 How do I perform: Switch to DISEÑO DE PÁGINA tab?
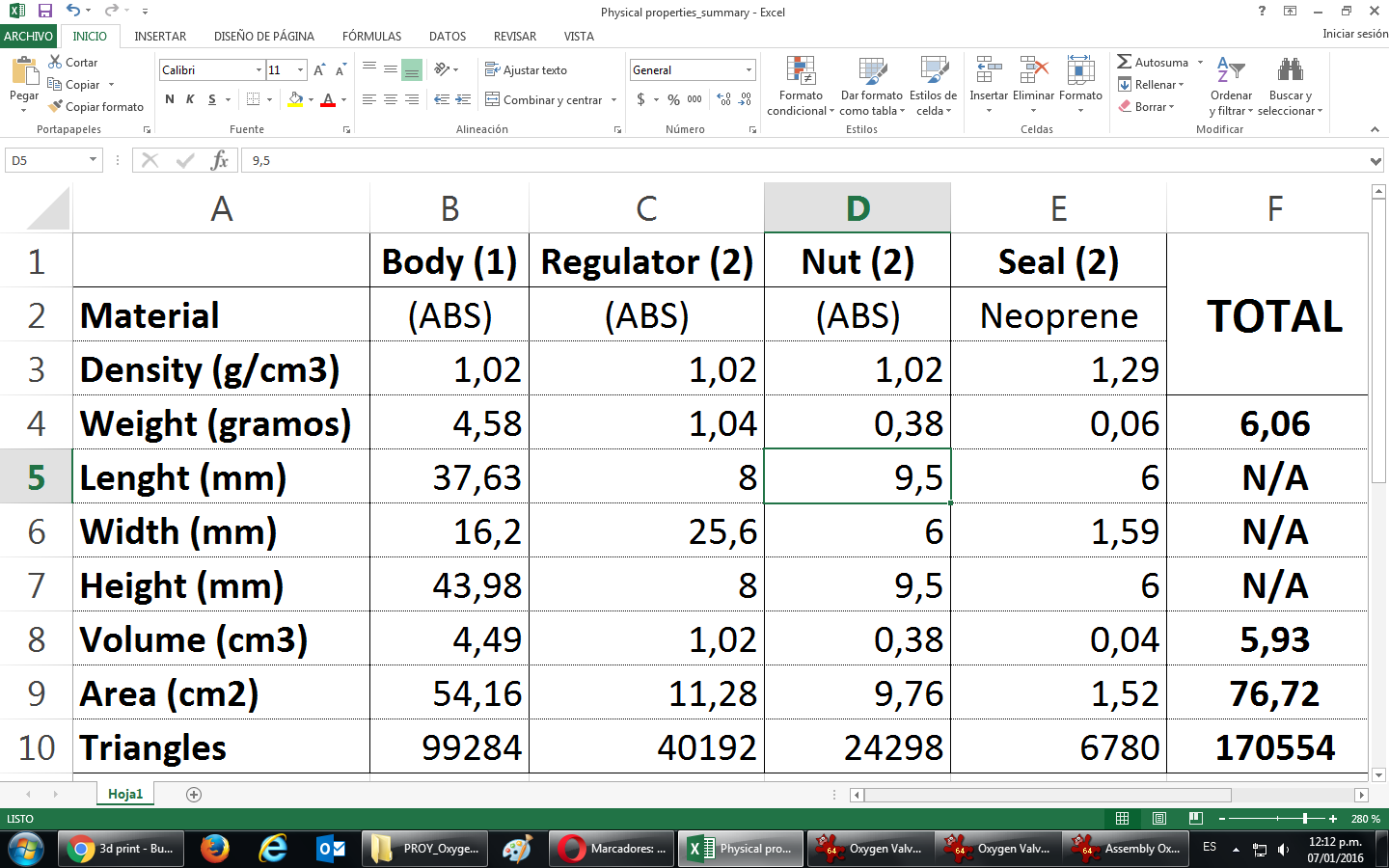(x=264, y=36)
